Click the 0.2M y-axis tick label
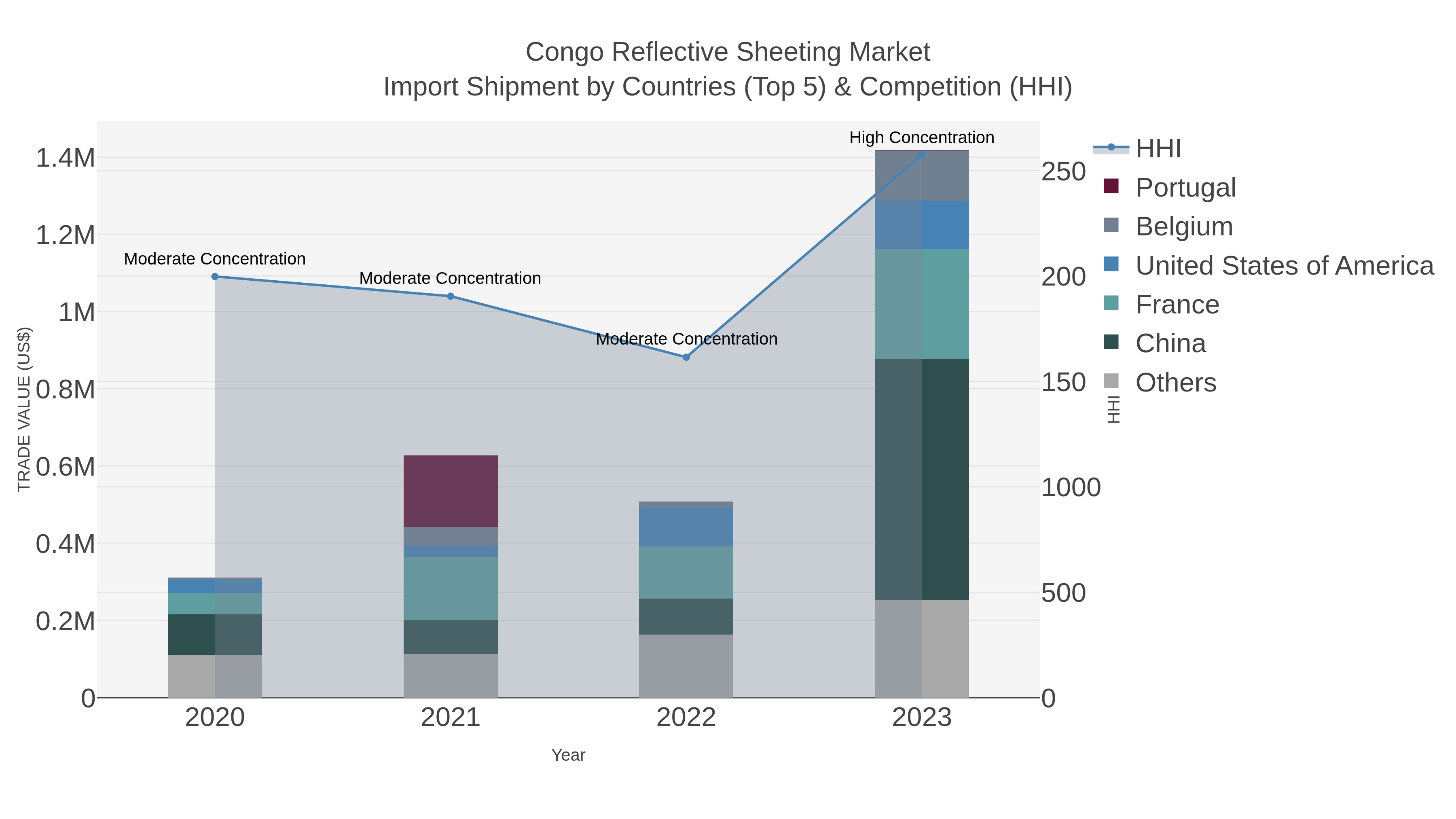This screenshot has width=1456, height=819. click(66, 621)
